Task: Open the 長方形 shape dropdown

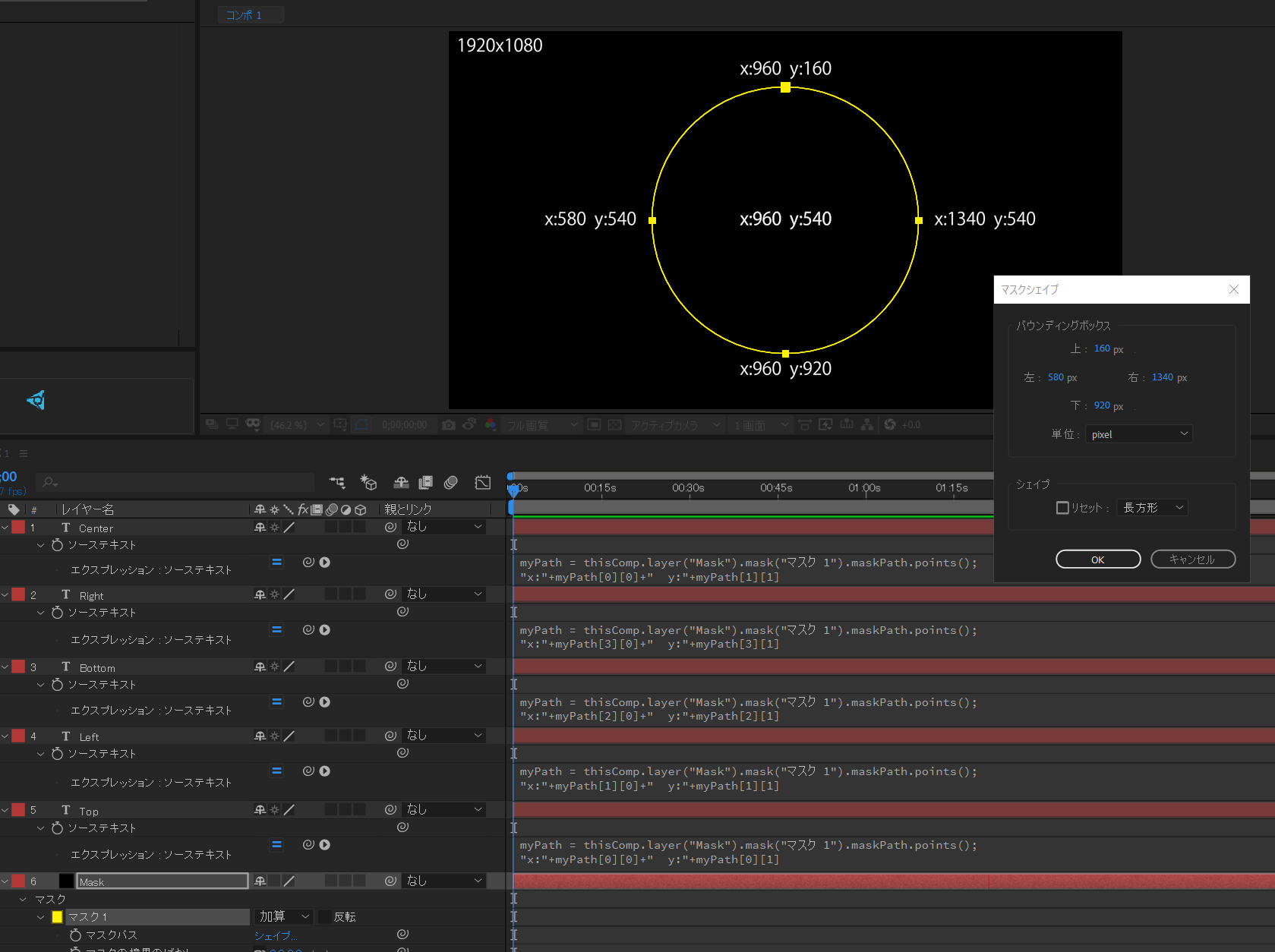Action: coord(1153,508)
